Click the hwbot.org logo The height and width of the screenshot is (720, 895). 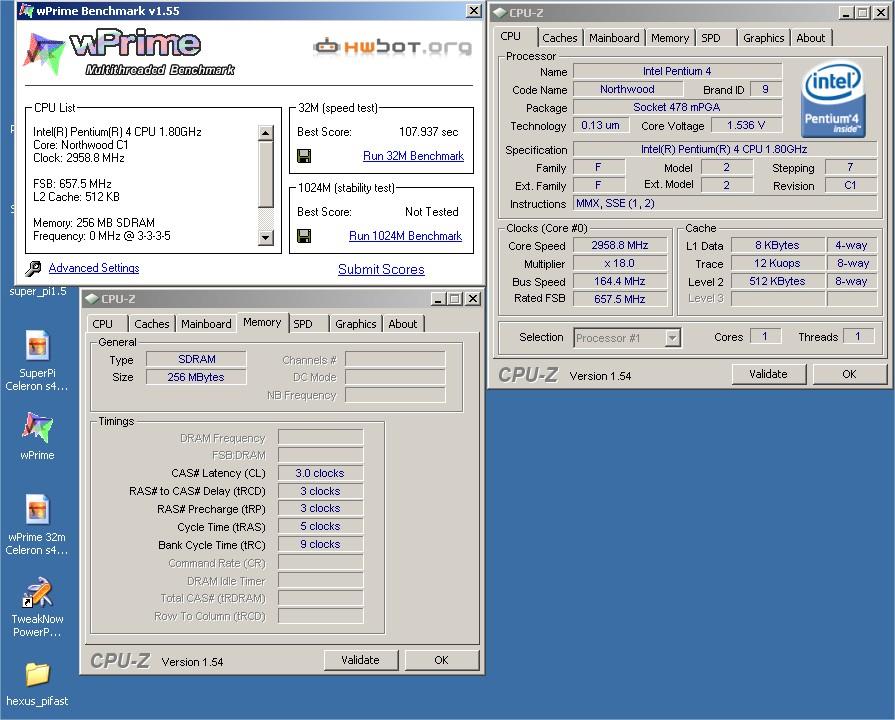tap(393, 46)
